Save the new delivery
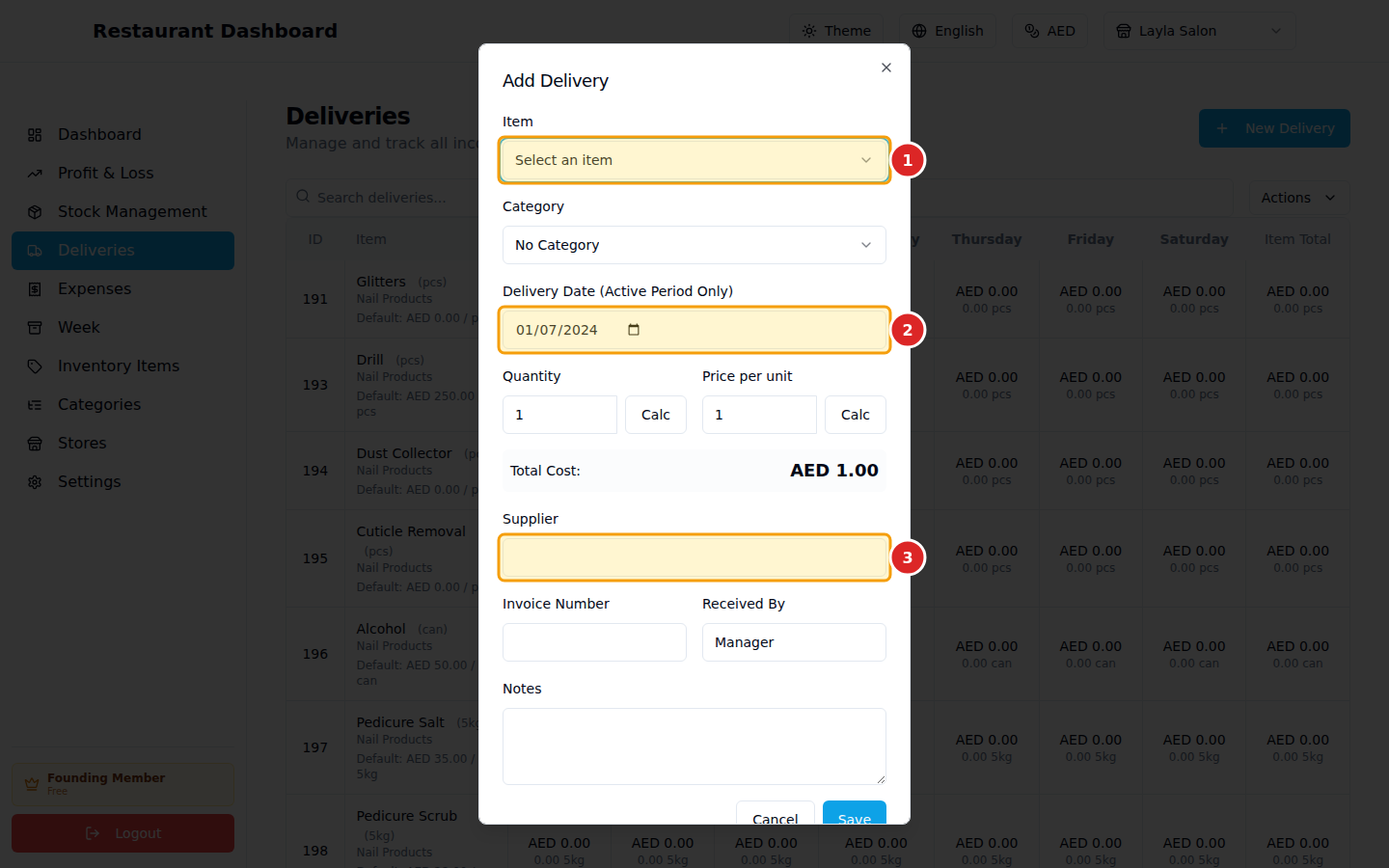Image resolution: width=1389 pixels, height=868 pixels. [855, 816]
